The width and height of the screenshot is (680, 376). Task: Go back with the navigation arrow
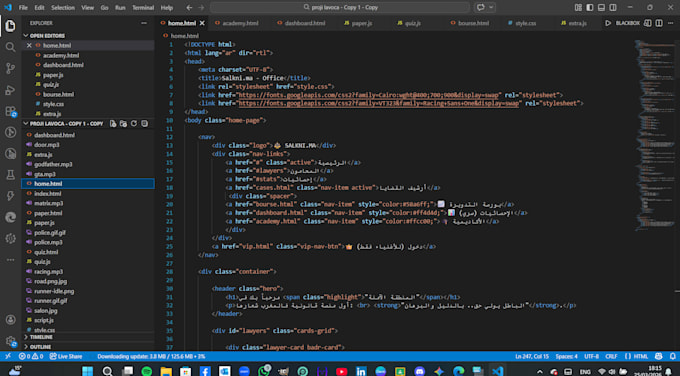coord(189,7)
